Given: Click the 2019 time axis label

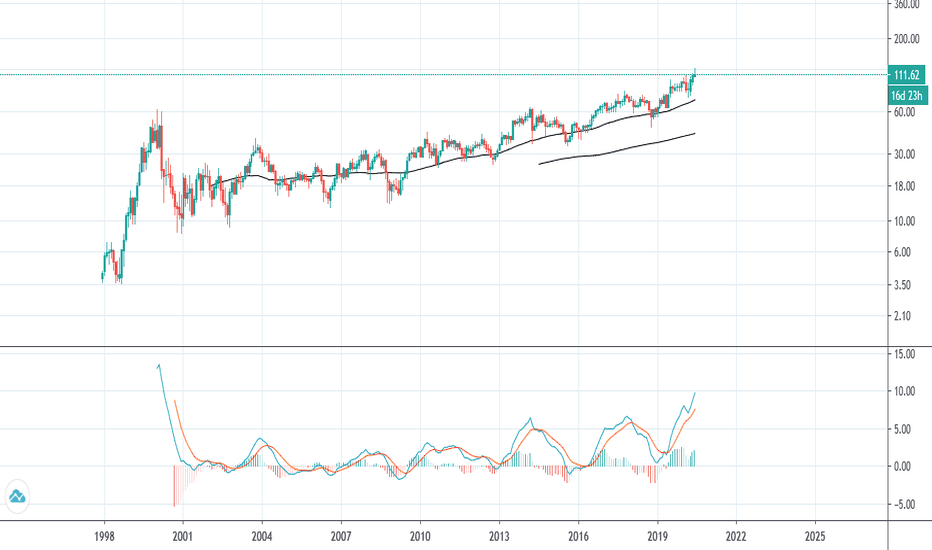Looking at the screenshot, I should [657, 537].
